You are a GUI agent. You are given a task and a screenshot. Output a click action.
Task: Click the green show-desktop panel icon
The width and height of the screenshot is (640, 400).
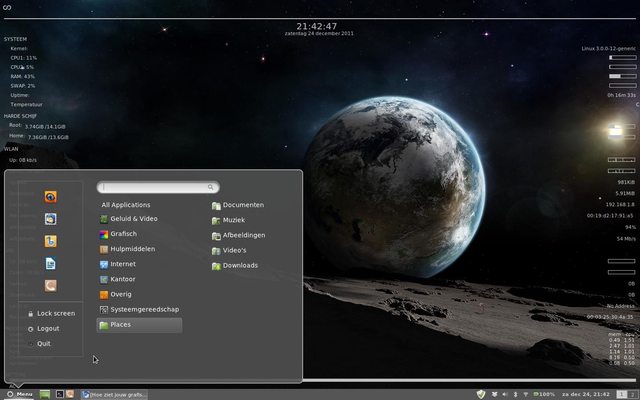45,394
